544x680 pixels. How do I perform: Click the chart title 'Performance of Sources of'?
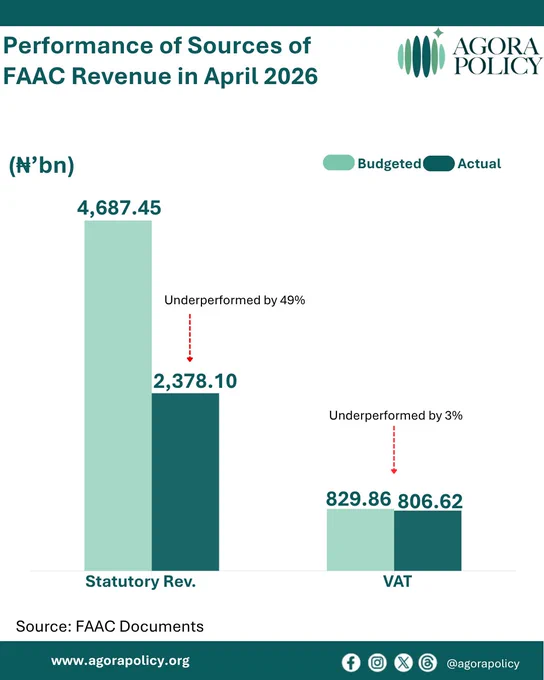tap(157, 46)
